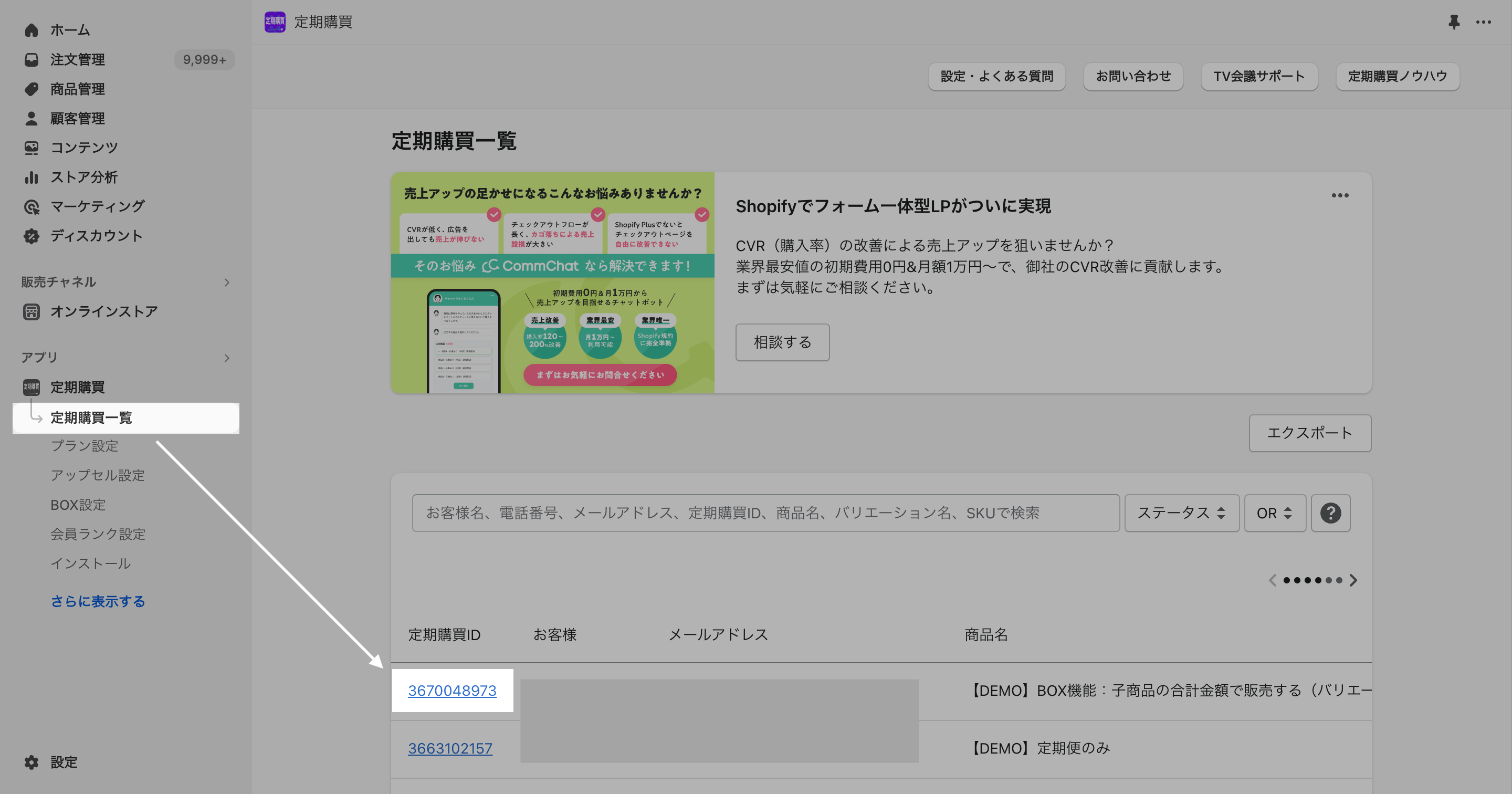1512x794 pixels.
Task: Expand the アプリ section chevron
Action: click(227, 358)
